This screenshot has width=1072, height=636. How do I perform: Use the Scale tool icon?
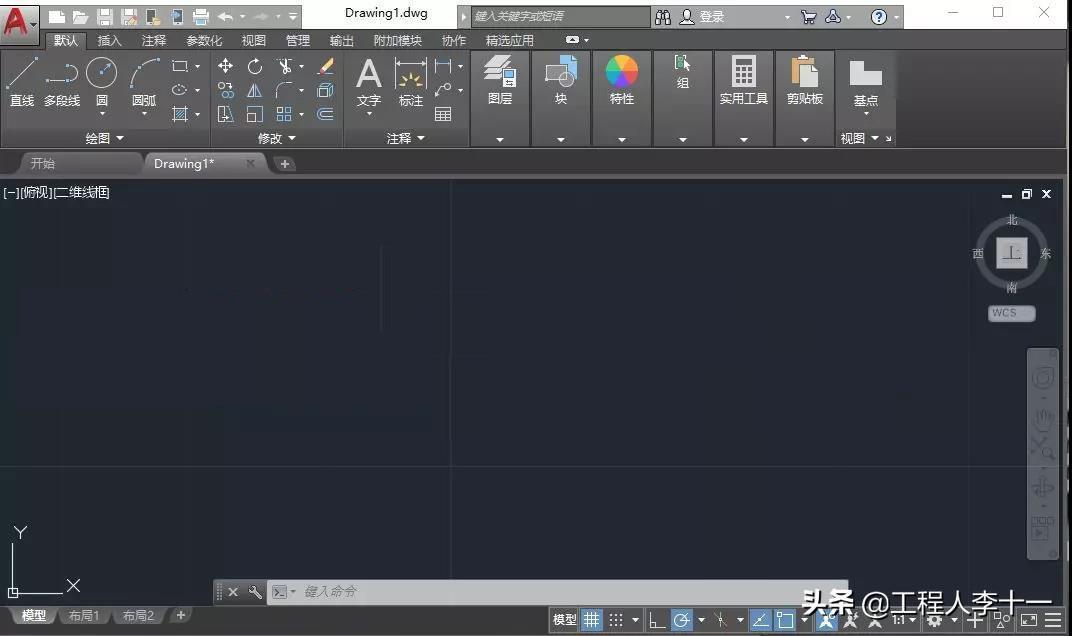coord(255,114)
